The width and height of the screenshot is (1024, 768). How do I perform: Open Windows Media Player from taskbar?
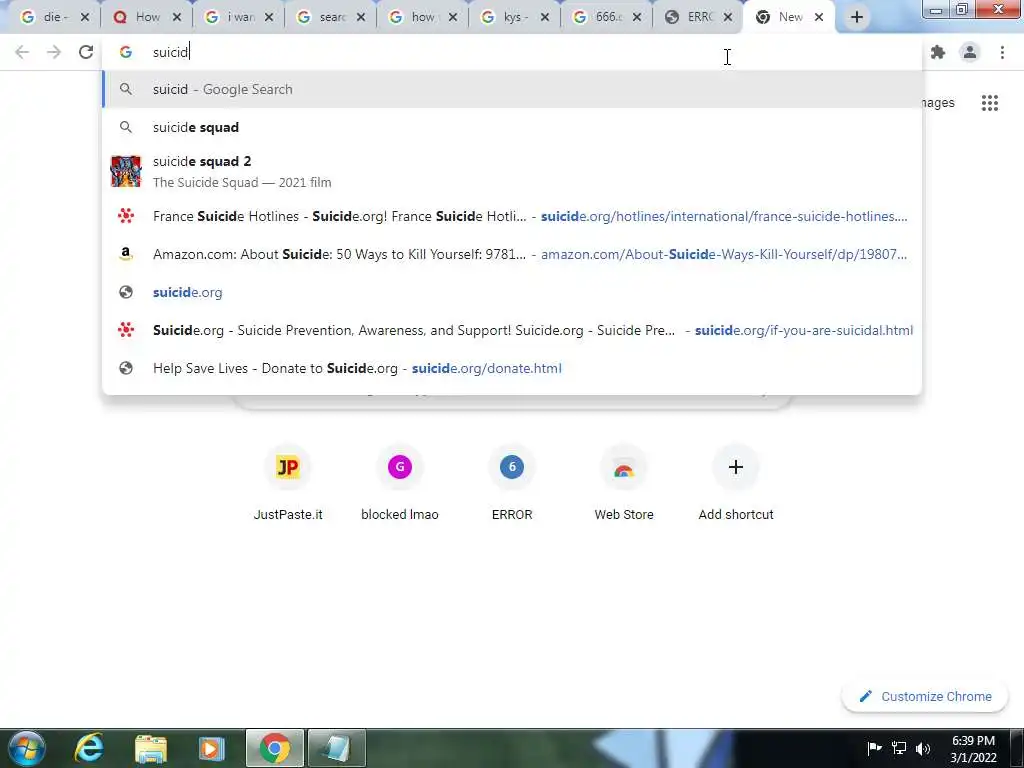211,748
